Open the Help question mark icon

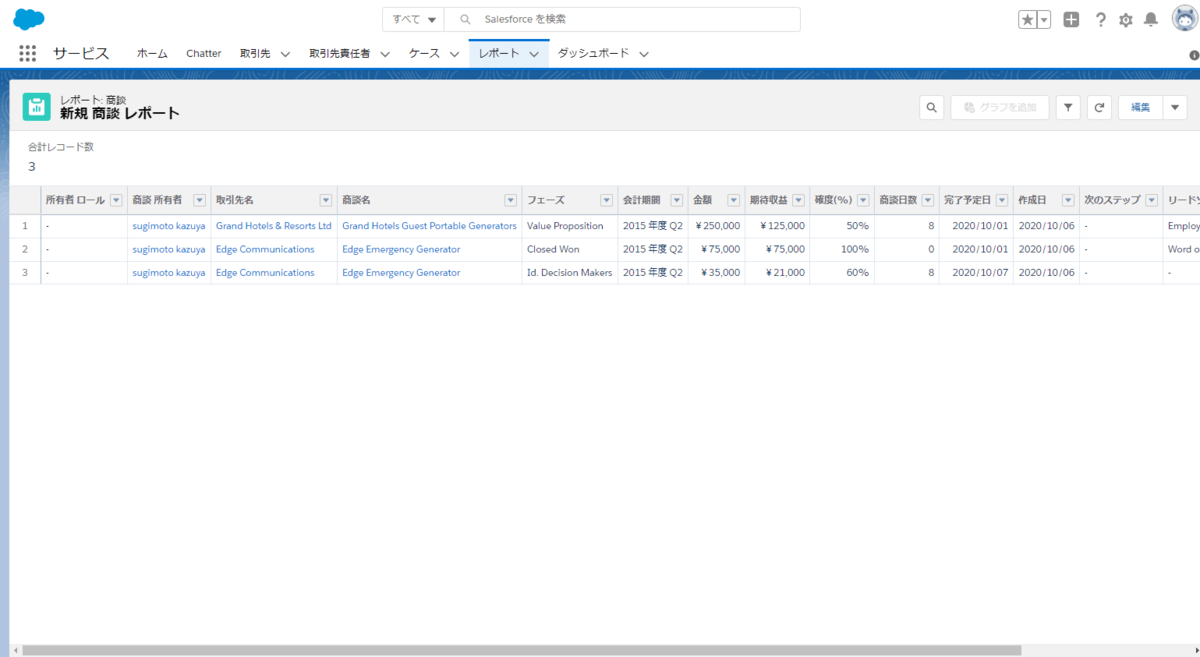pyautogui.click(x=1100, y=20)
